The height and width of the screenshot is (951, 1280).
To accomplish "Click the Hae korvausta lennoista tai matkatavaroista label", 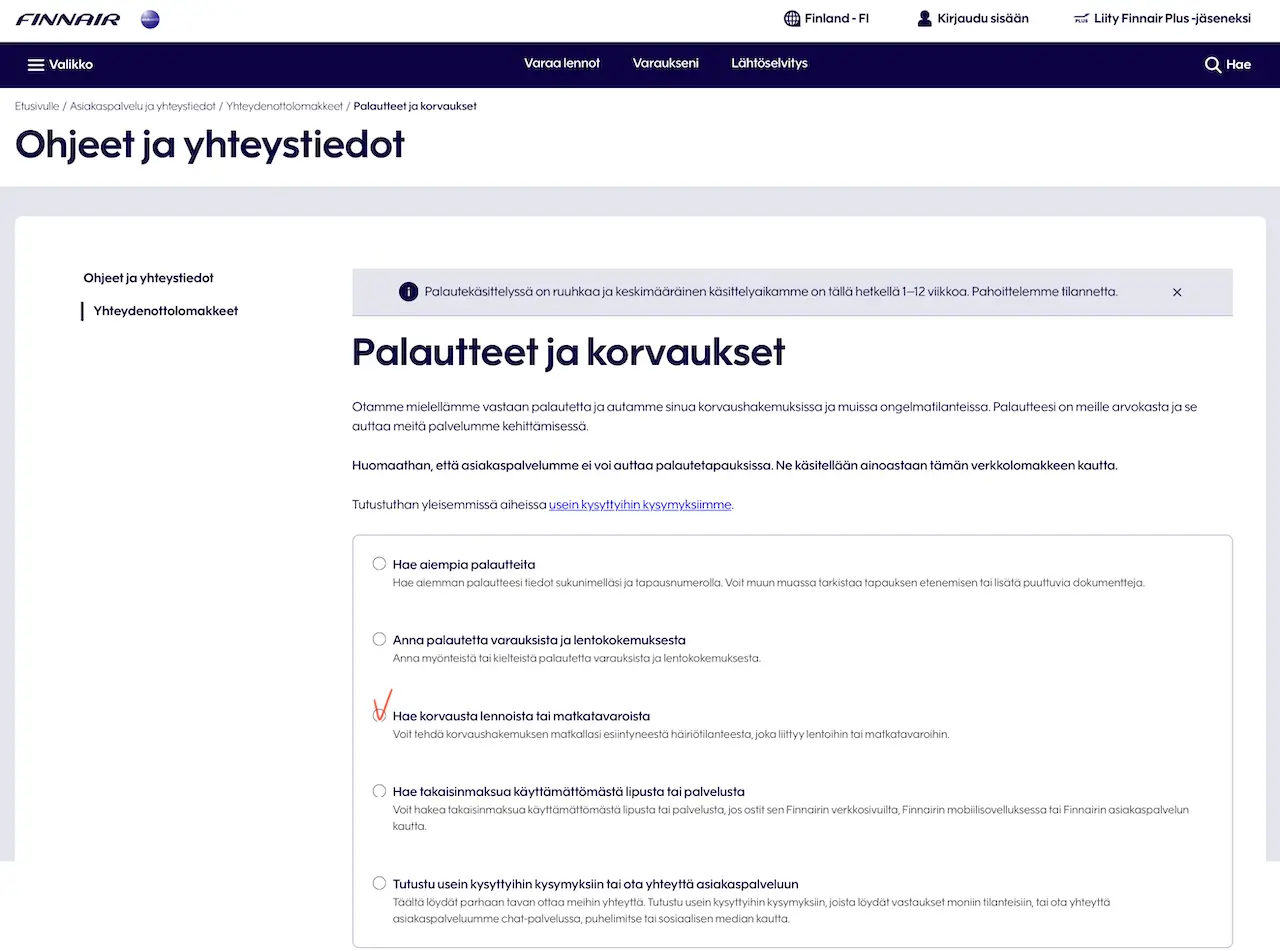I will (522, 717).
